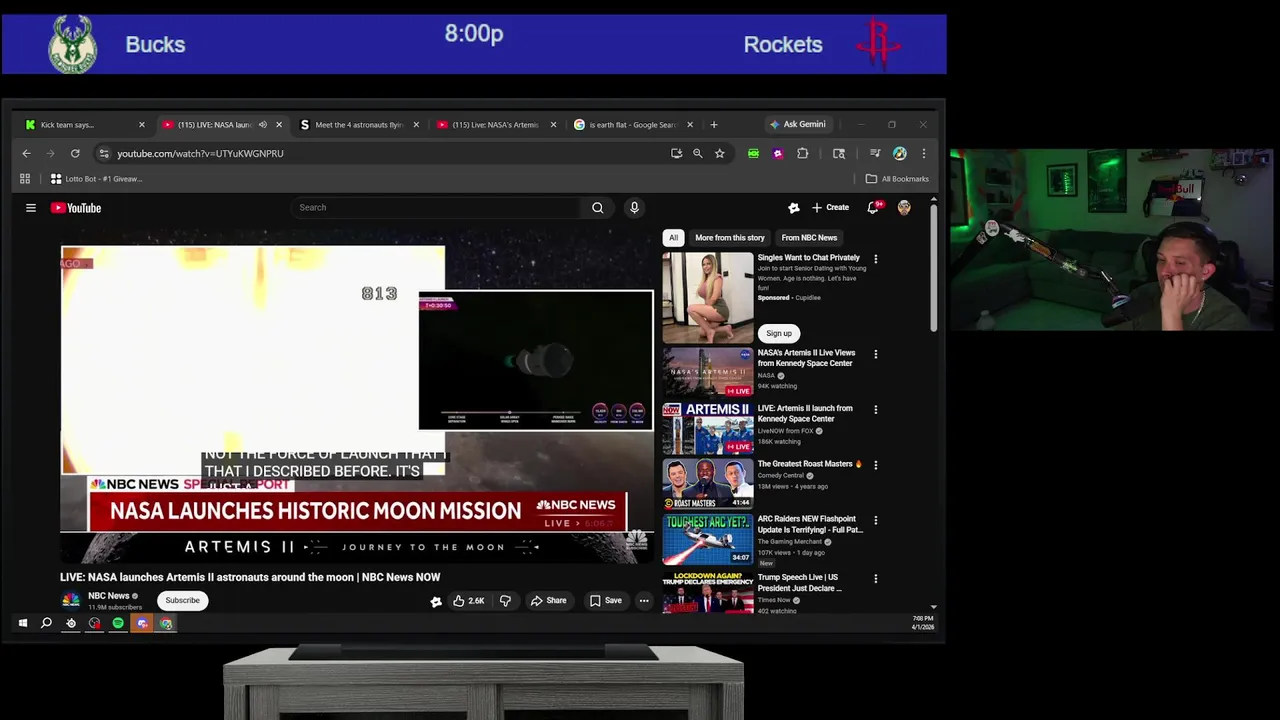Open Windows taskbar search
This screenshot has height=720, width=1280.
[46, 623]
